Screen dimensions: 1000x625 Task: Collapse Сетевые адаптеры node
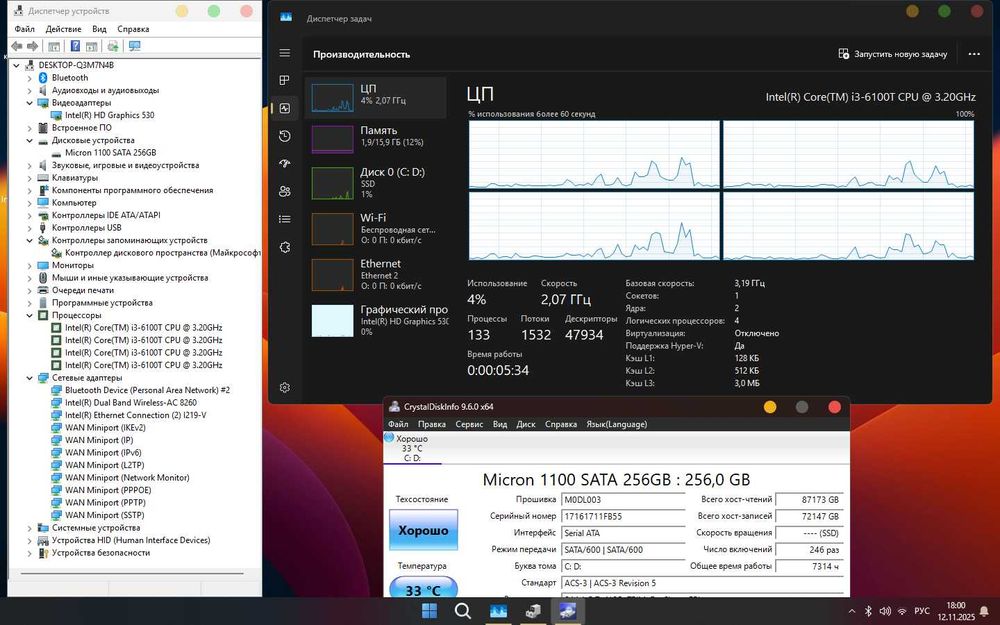tap(29, 378)
